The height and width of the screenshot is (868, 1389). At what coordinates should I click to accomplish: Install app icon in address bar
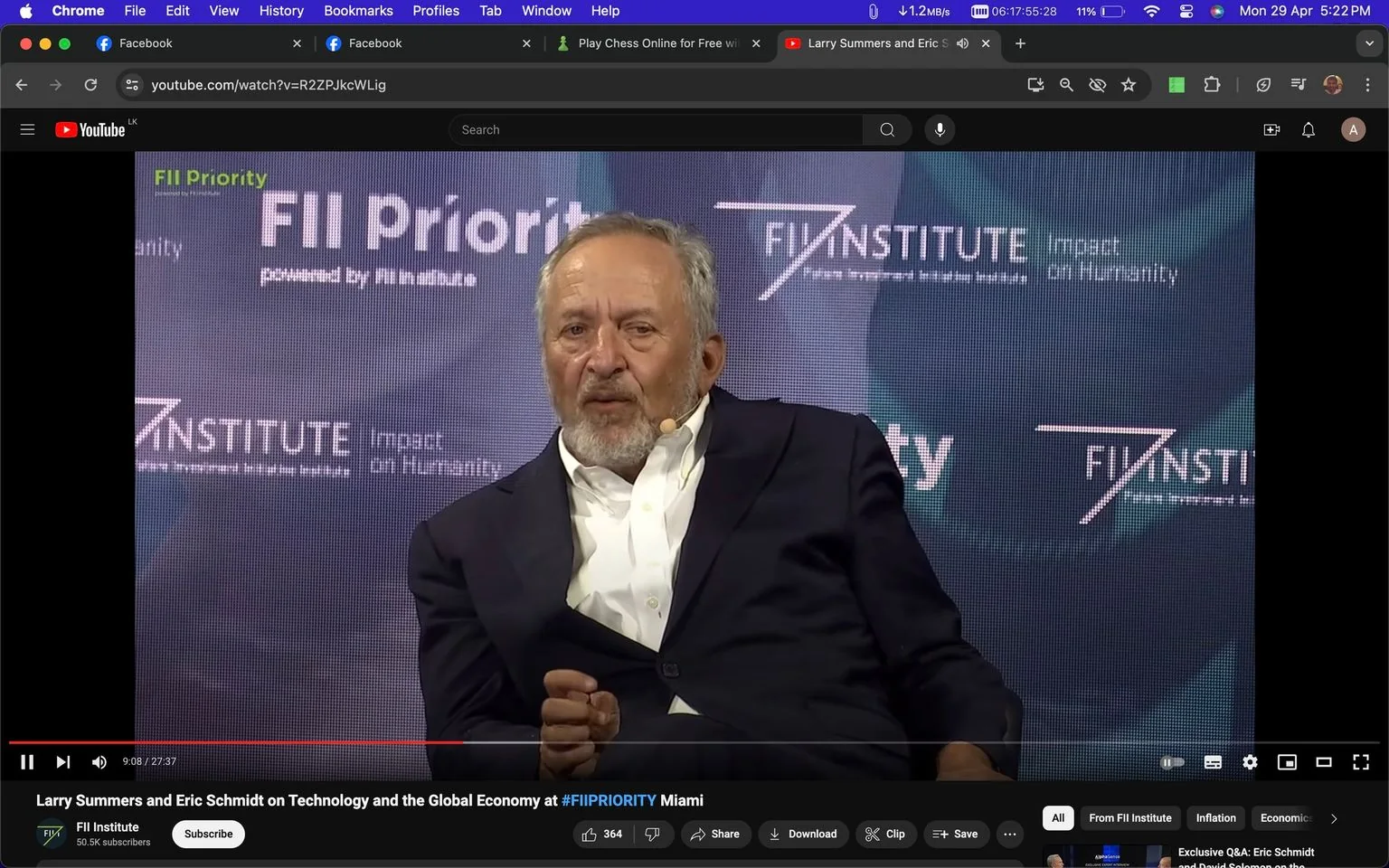click(1035, 84)
